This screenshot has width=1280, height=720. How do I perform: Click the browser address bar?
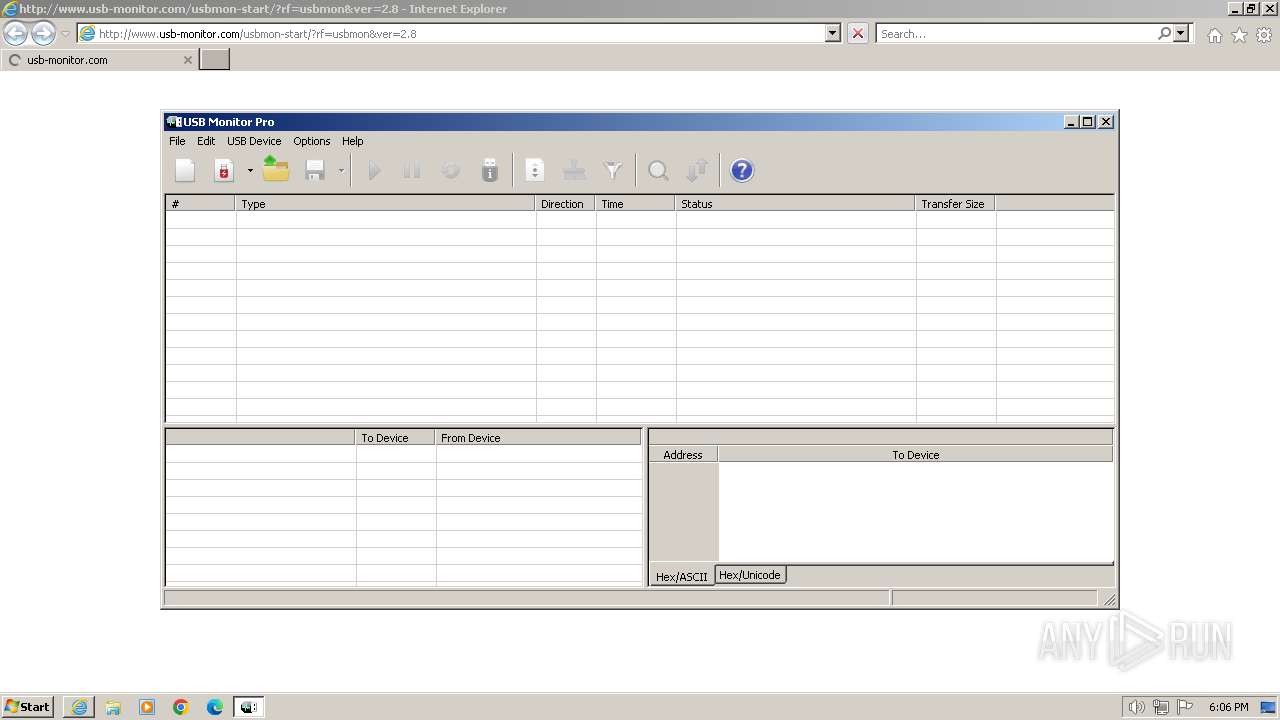(x=452, y=33)
